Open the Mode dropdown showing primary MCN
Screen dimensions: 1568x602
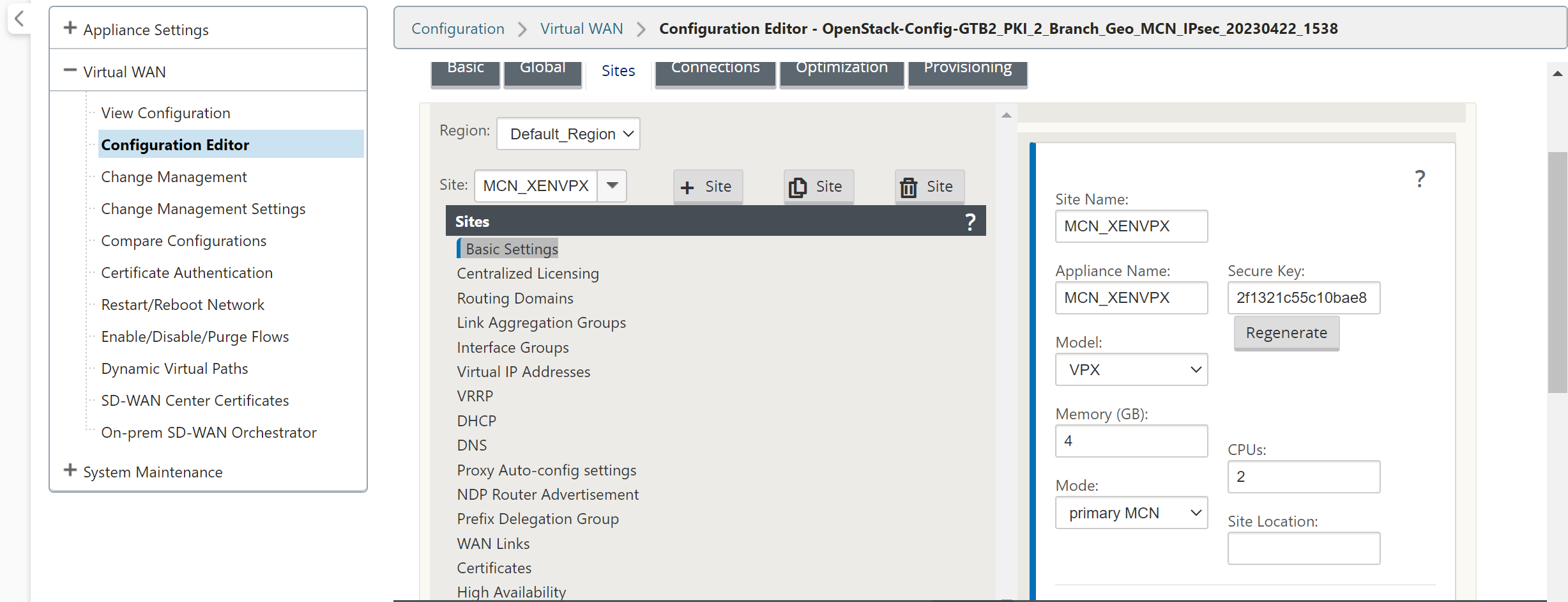click(x=1131, y=513)
